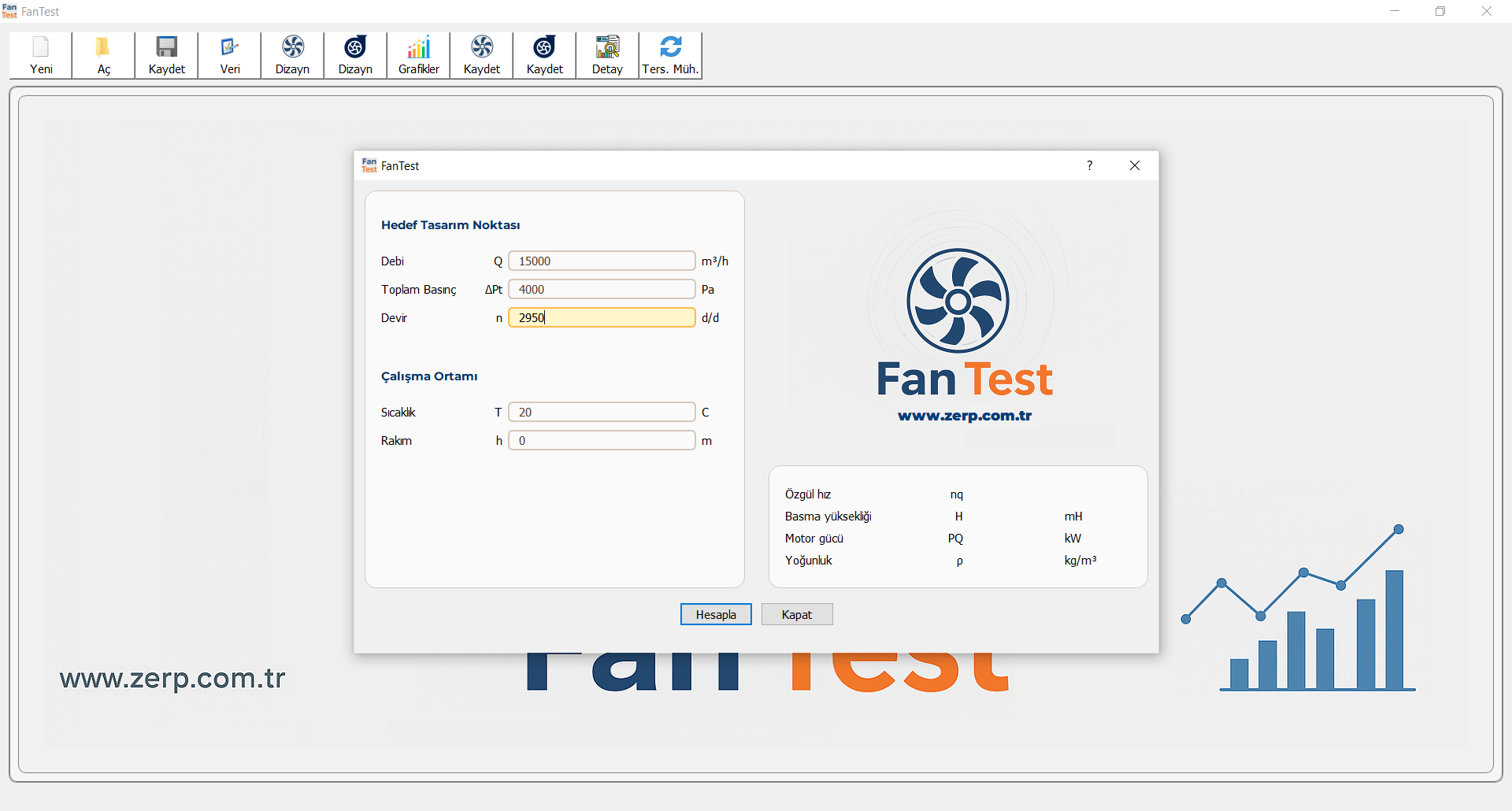Open dialog help with the question mark
1512x811 pixels.
pyautogui.click(x=1090, y=165)
